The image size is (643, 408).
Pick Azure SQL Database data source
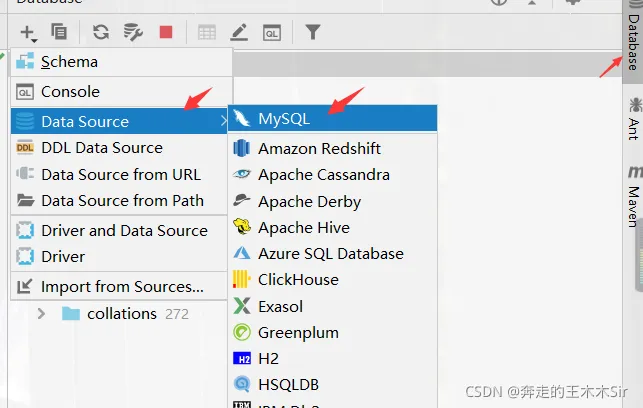pos(333,254)
